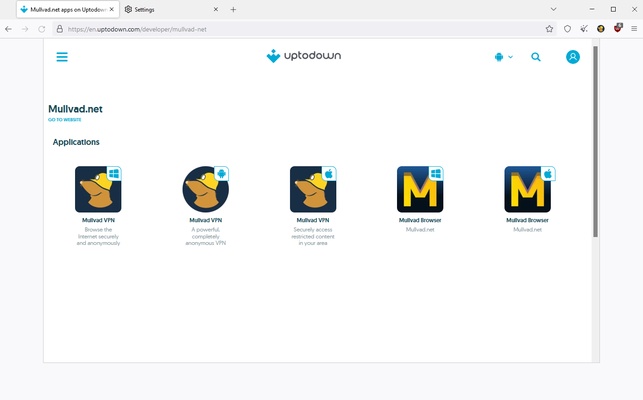The width and height of the screenshot is (643, 400).
Task: Go forward to the next page
Action: 25,29
